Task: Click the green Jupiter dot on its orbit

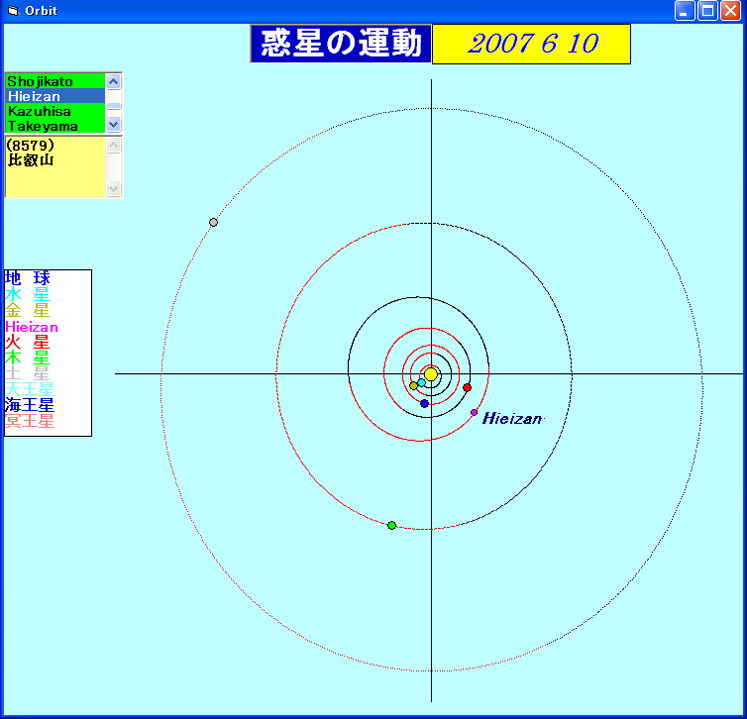Action: point(392,525)
